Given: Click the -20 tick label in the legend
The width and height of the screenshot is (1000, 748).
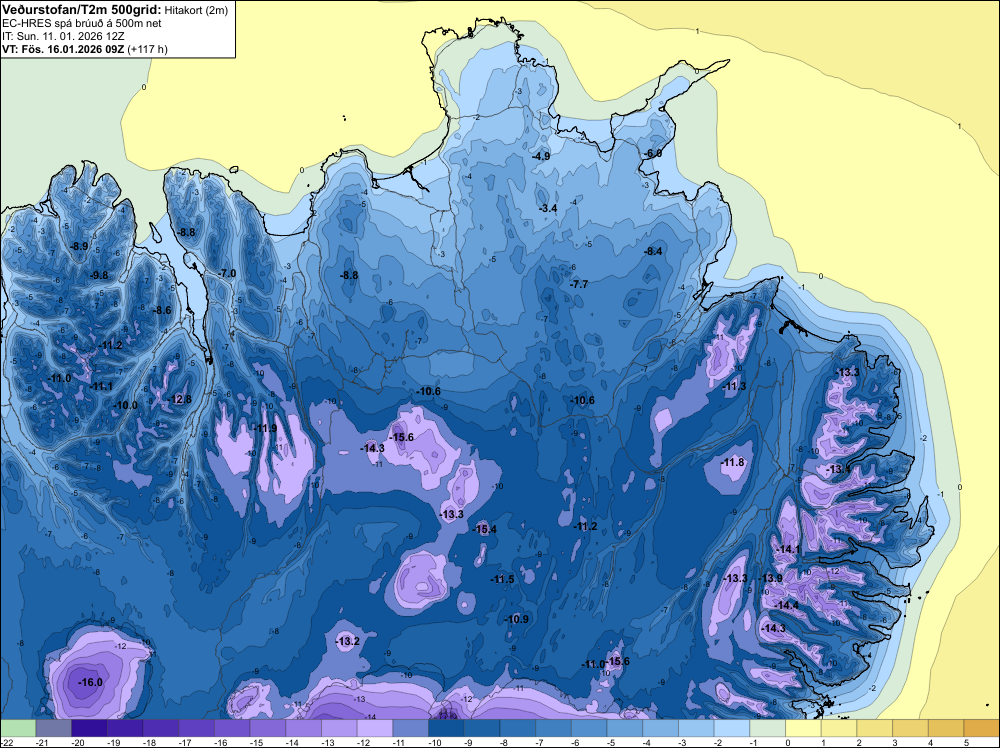Looking at the screenshot, I should pos(78,742).
